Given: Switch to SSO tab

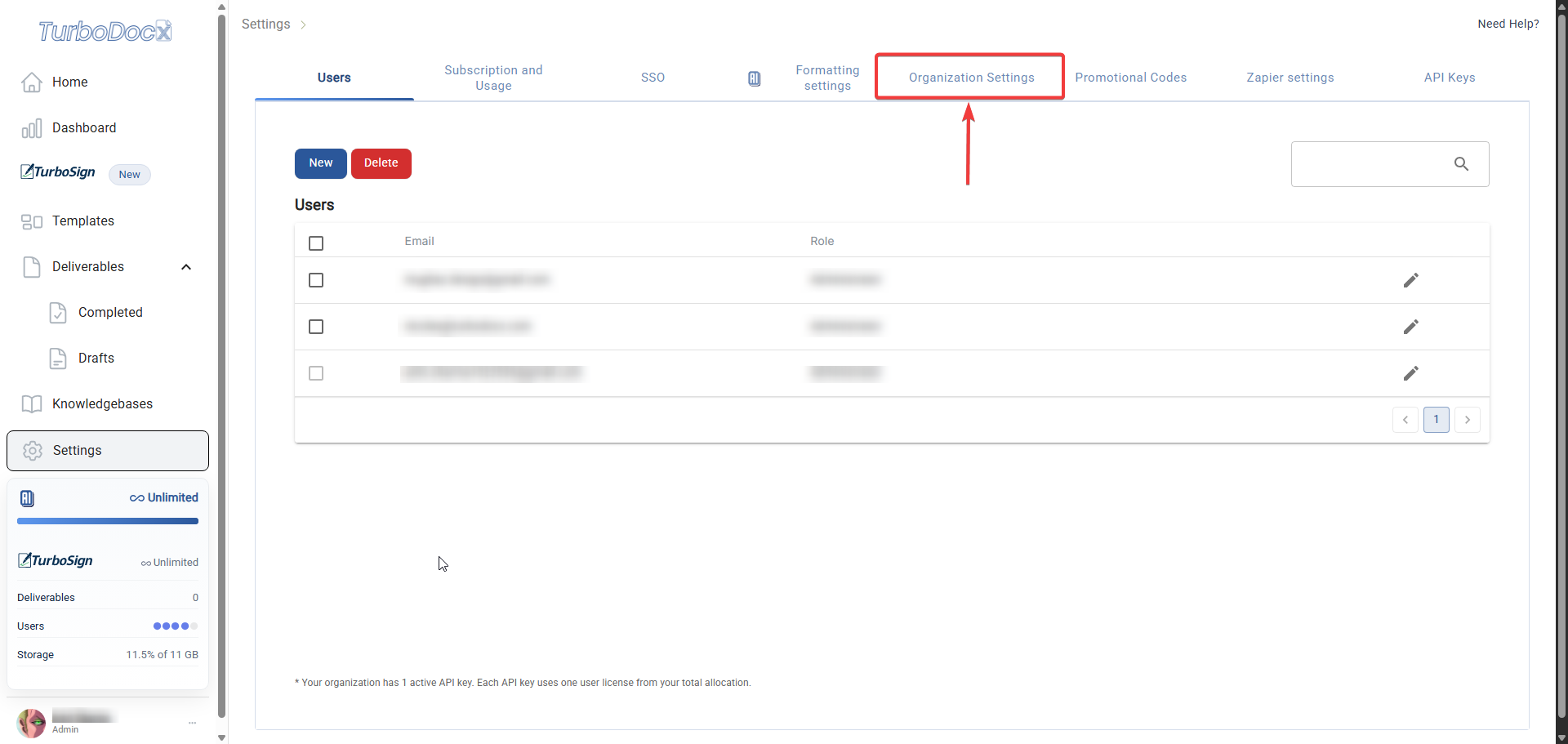Looking at the screenshot, I should (x=653, y=78).
